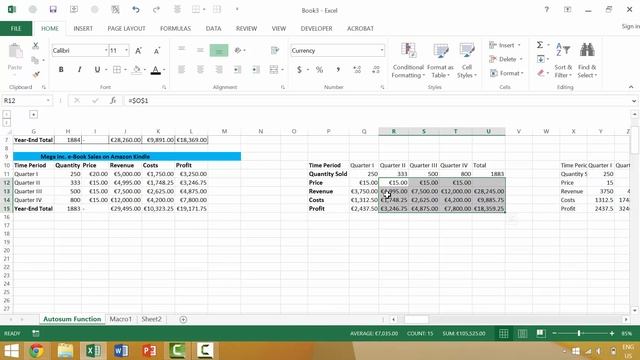Click the Save icon in quick access toolbar
The height and width of the screenshot is (360, 640).
tap(53, 9)
